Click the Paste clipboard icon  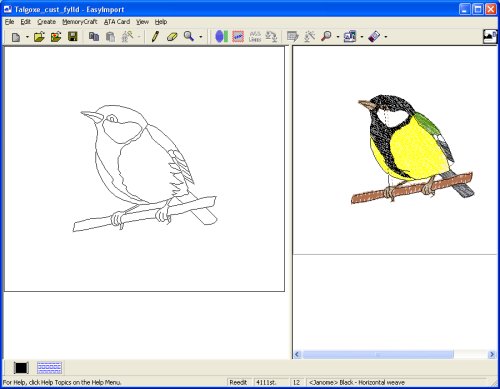click(111, 37)
